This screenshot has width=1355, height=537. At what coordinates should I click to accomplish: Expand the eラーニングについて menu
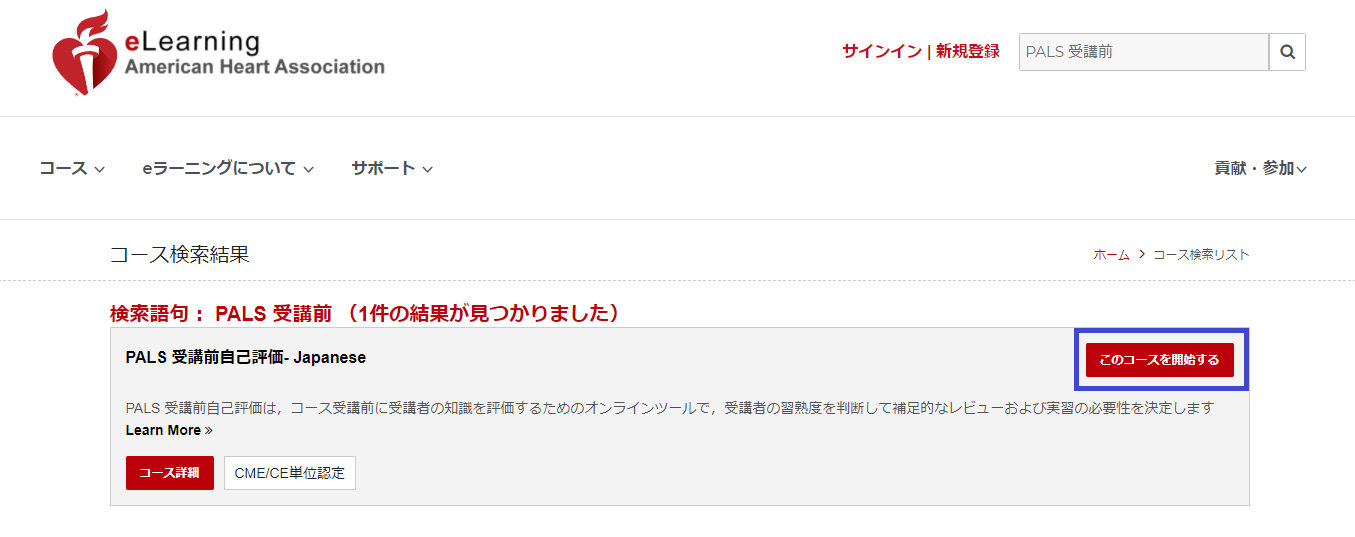[x=228, y=169]
